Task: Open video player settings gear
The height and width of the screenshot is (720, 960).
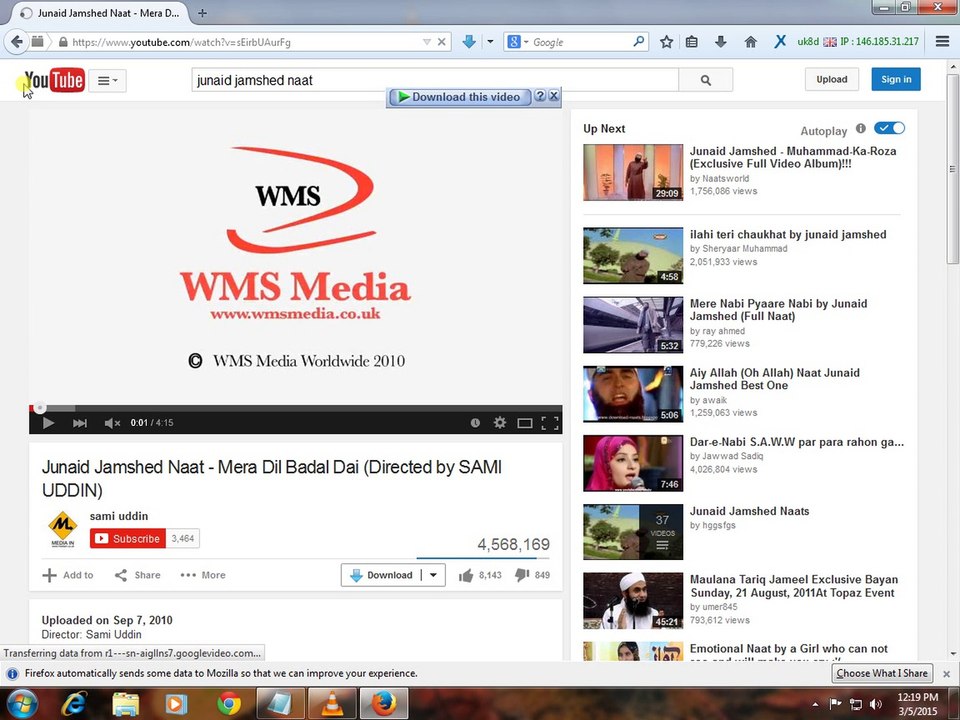Action: click(500, 422)
